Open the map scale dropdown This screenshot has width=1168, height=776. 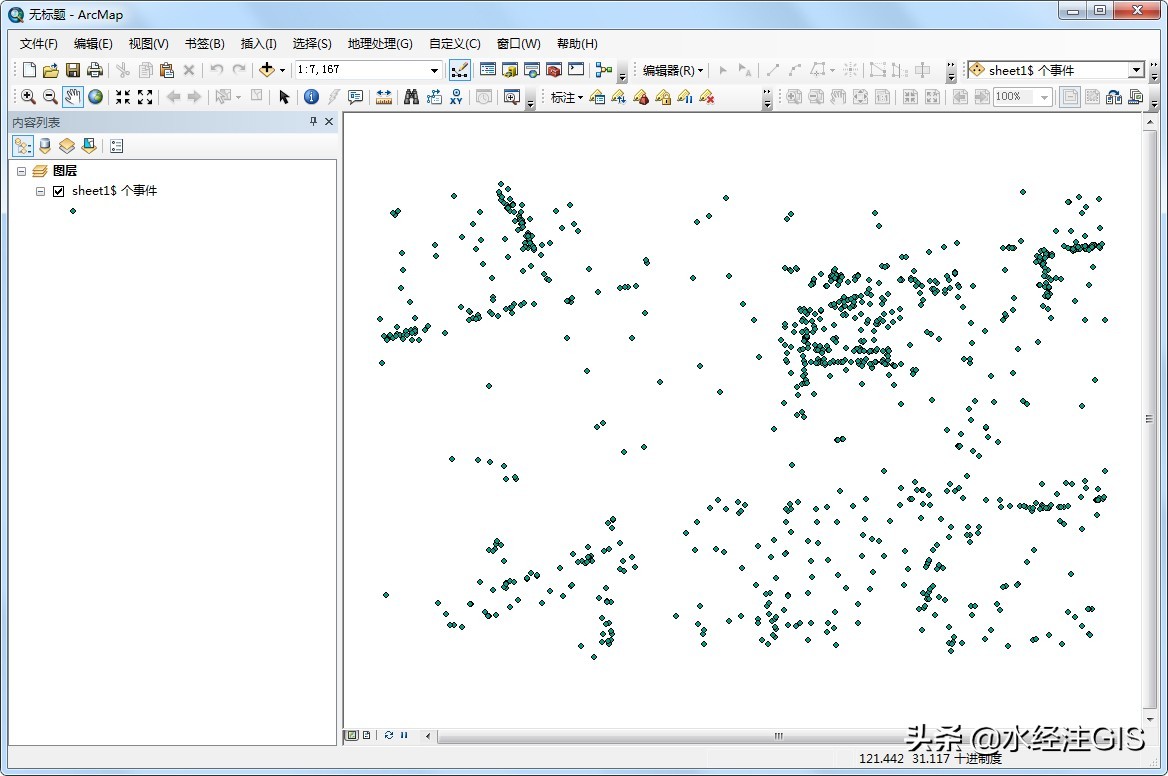click(434, 70)
